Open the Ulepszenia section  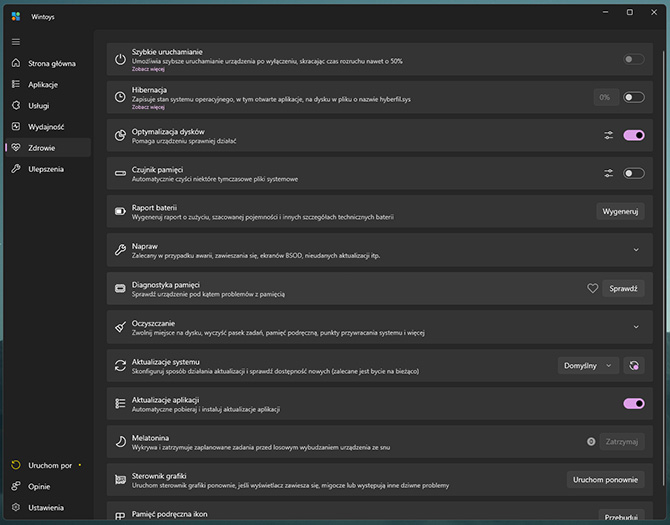coord(48,169)
